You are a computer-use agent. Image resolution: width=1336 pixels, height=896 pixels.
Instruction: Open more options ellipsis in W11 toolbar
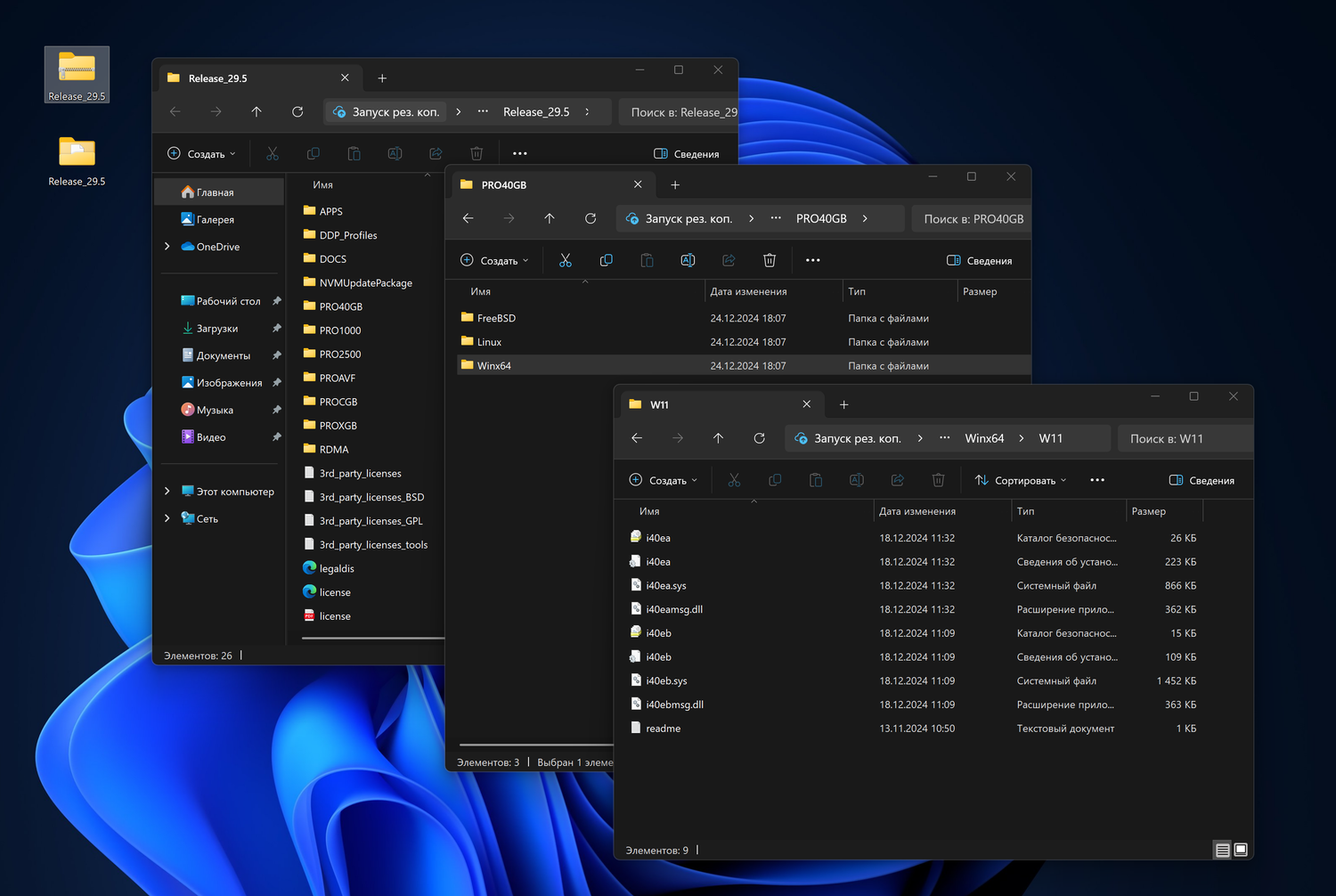pos(1097,480)
